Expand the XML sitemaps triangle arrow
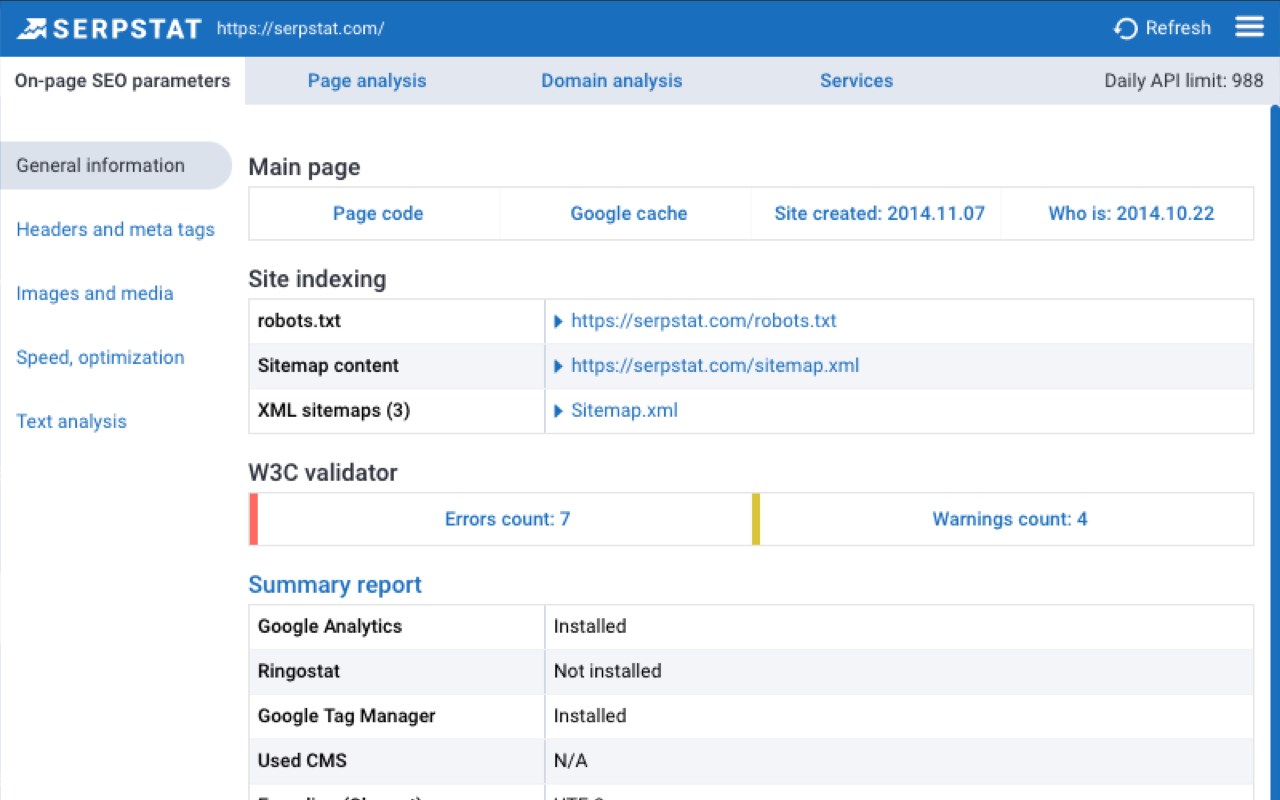 tap(559, 411)
